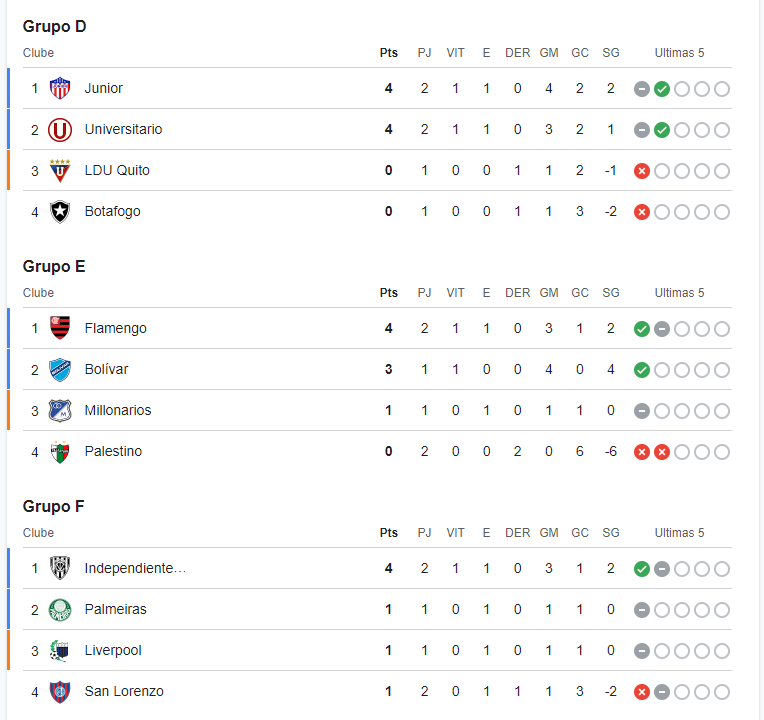Click the Grupo E heading
Screen dimensions: 764x720
(54, 266)
